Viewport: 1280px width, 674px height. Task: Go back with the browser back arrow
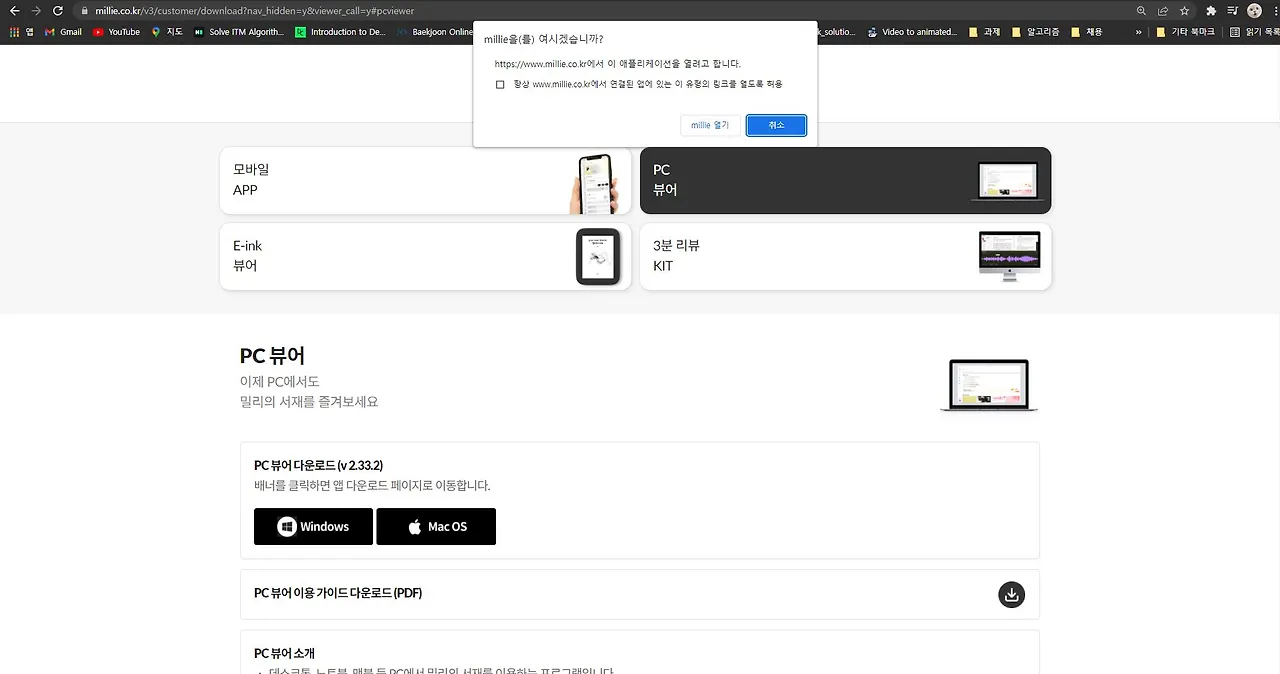coord(14,10)
